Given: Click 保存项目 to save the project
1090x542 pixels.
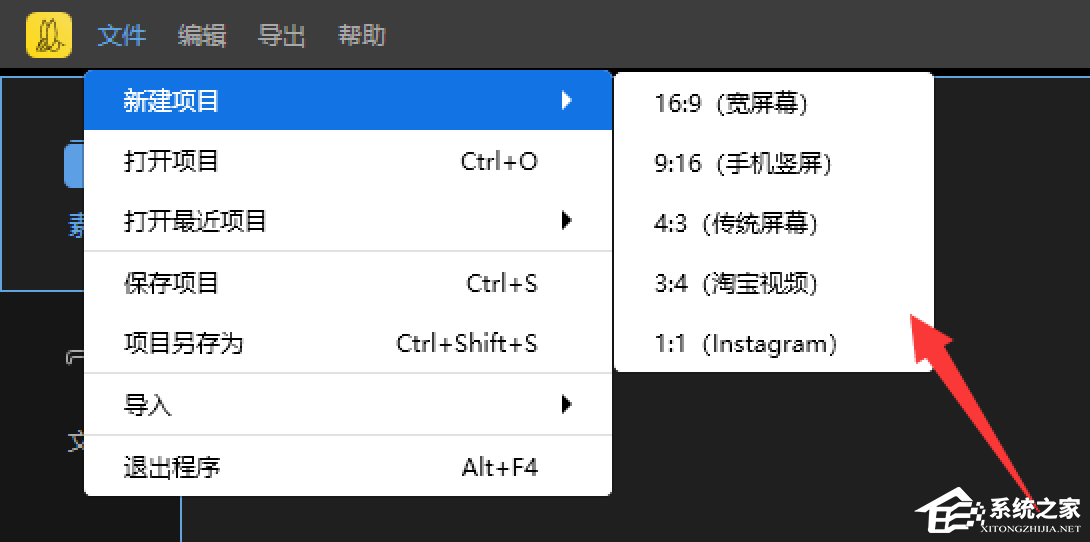Looking at the screenshot, I should tap(171, 283).
